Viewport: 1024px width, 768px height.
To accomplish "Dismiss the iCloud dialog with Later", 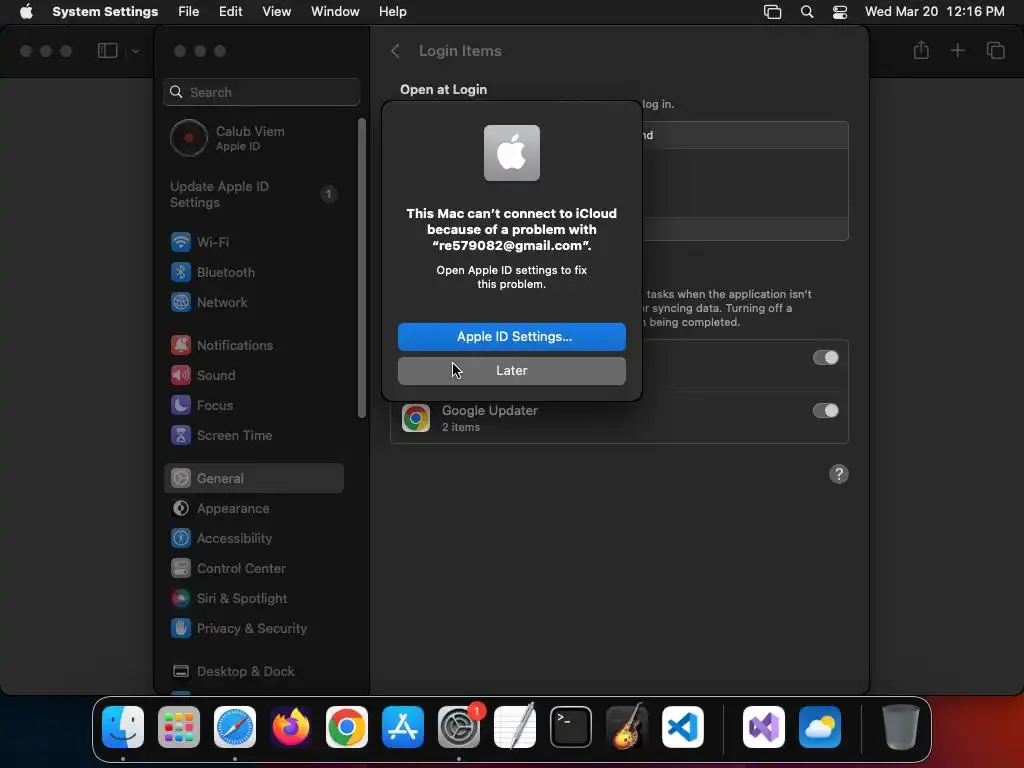I will click(511, 370).
